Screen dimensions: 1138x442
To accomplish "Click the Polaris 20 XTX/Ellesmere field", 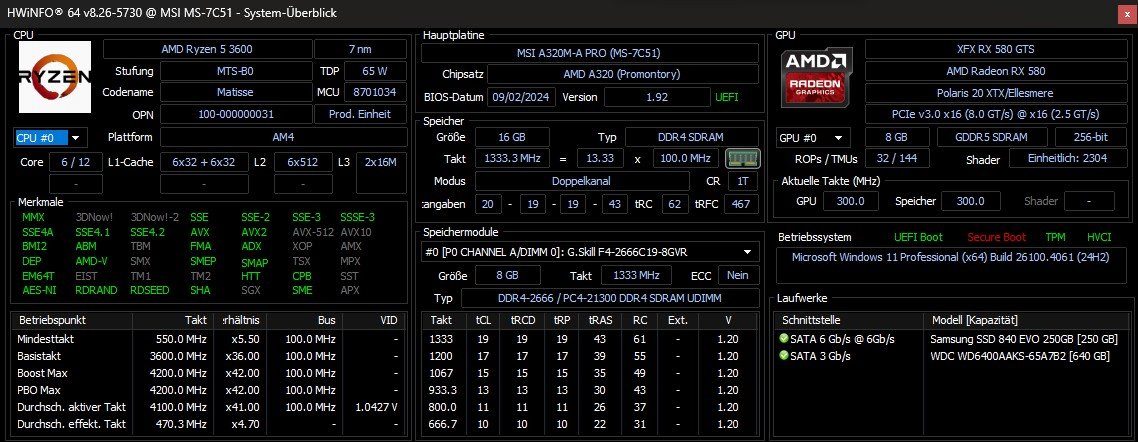I will [995, 93].
